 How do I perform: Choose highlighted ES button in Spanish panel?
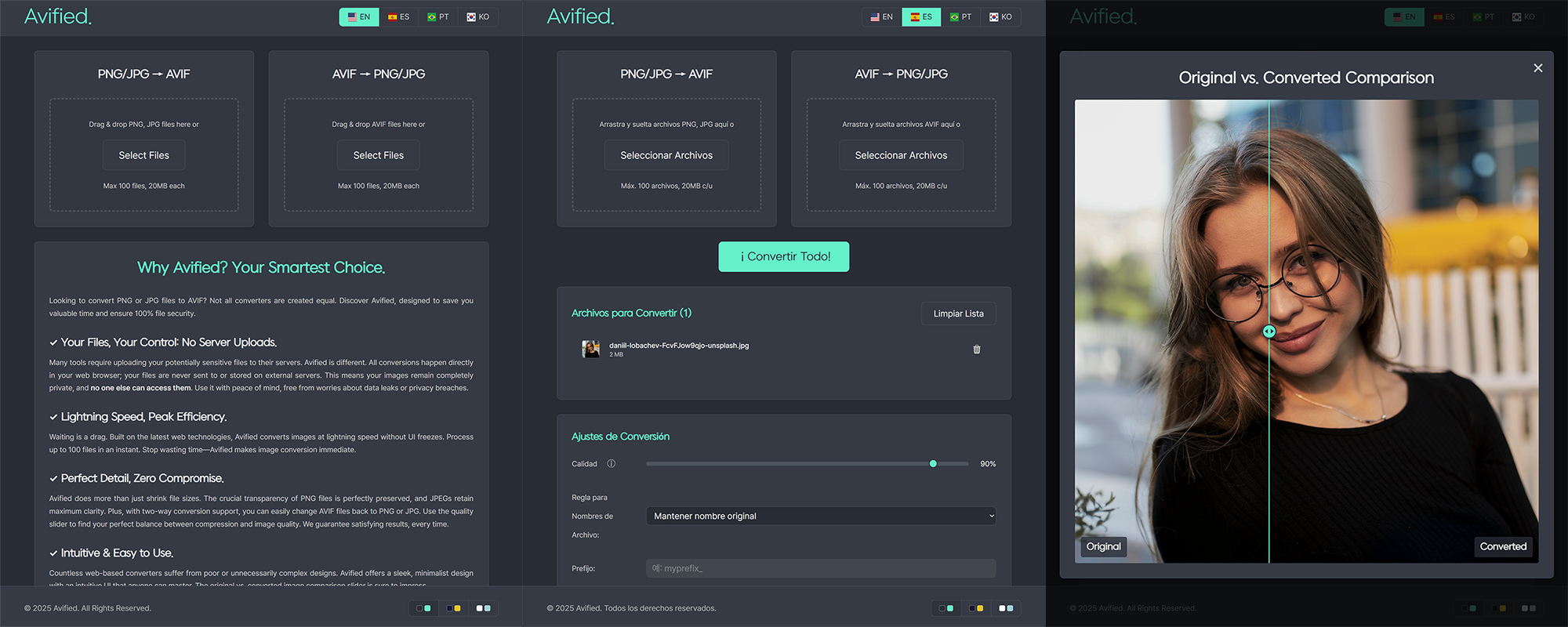(x=921, y=16)
